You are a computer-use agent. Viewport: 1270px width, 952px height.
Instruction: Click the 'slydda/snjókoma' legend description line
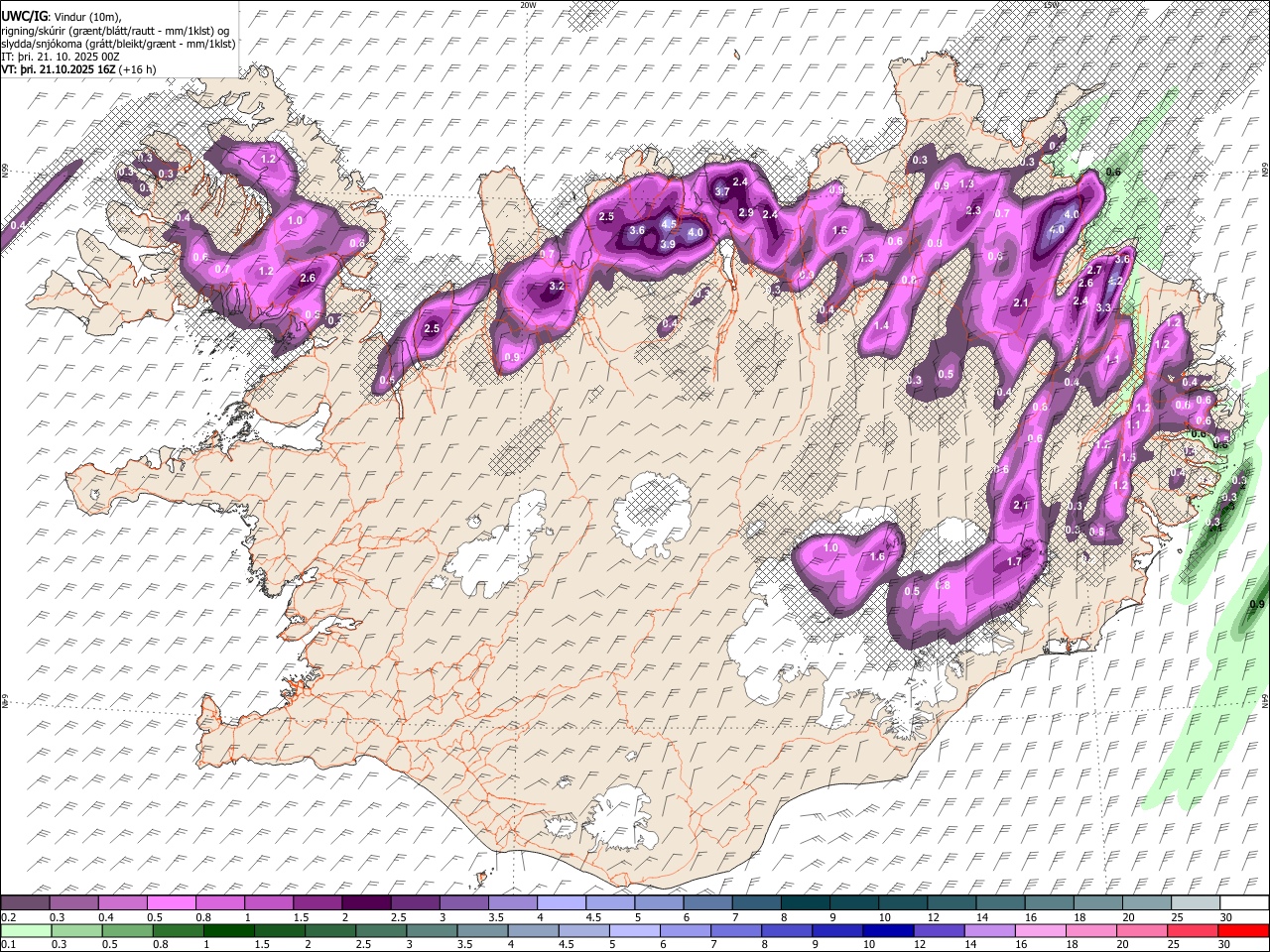tap(118, 44)
